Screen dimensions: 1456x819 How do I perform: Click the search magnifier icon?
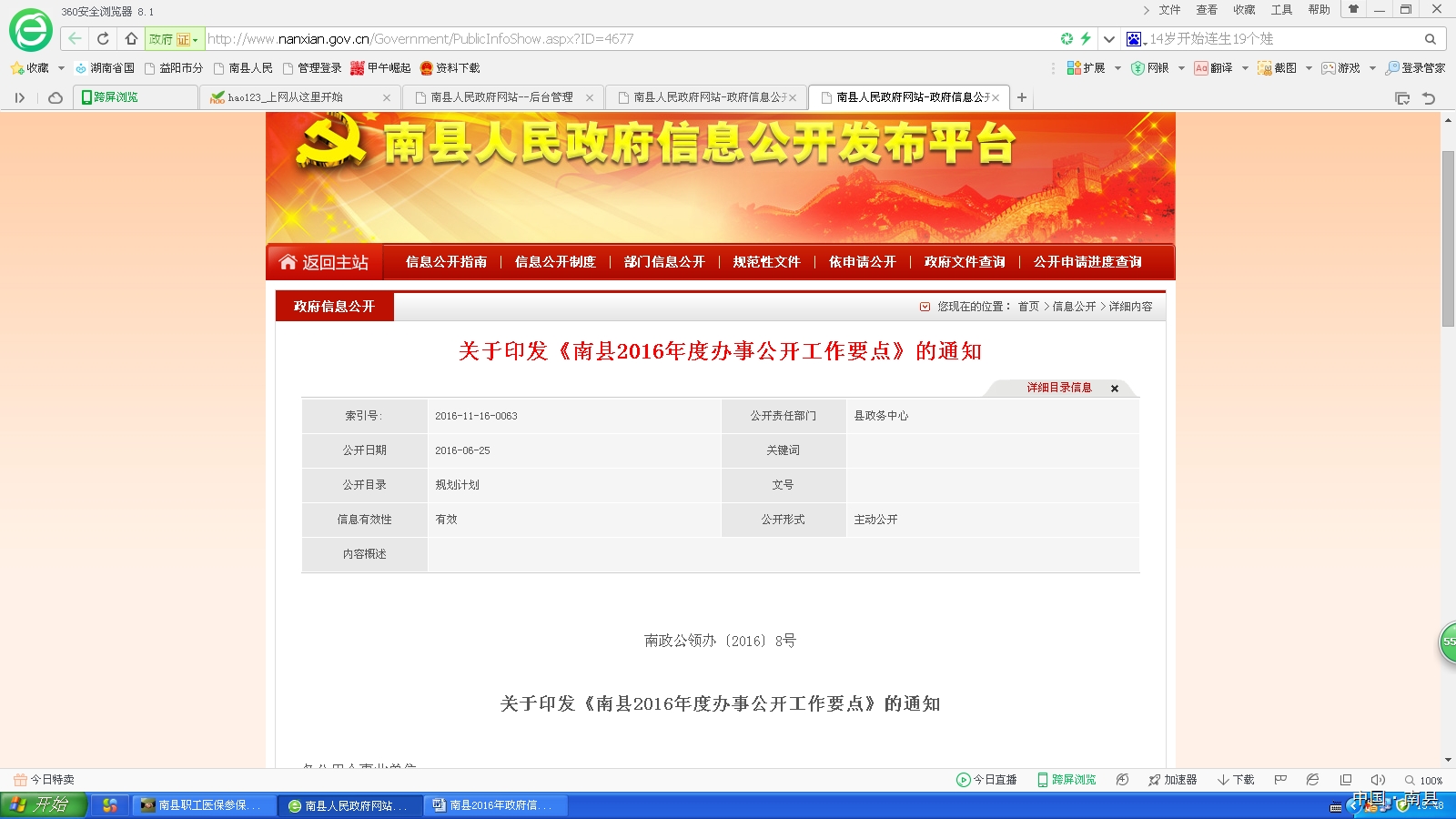click(1430, 39)
